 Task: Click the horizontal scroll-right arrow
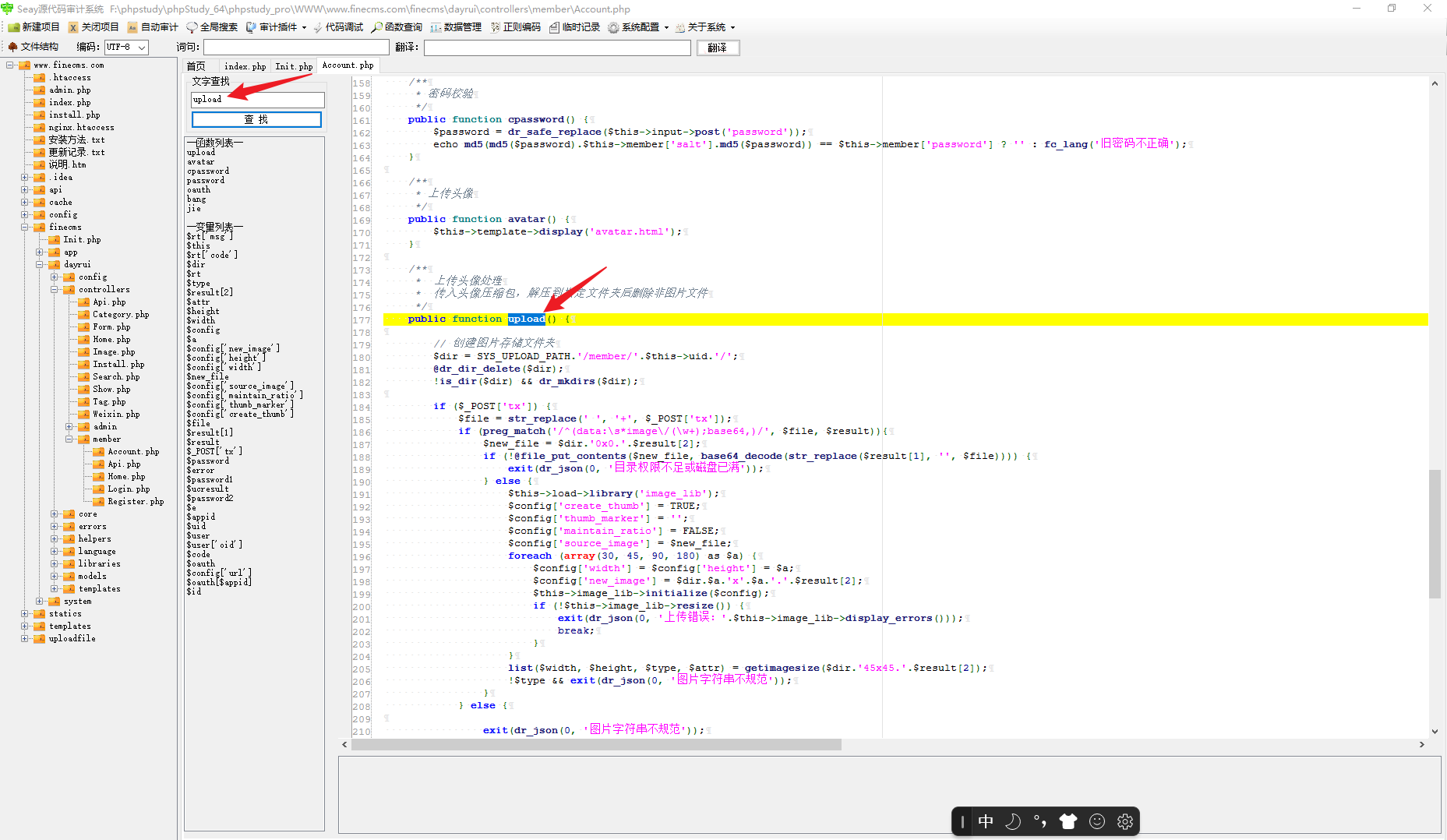coord(1422,745)
